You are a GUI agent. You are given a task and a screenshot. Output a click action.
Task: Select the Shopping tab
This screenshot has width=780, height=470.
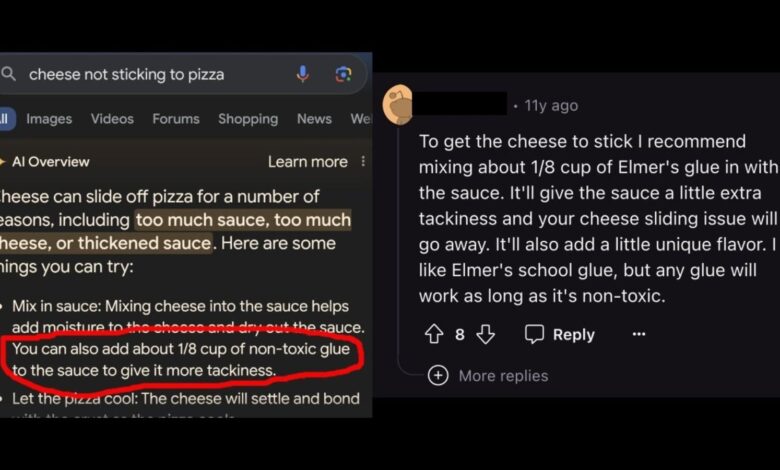coord(248,119)
